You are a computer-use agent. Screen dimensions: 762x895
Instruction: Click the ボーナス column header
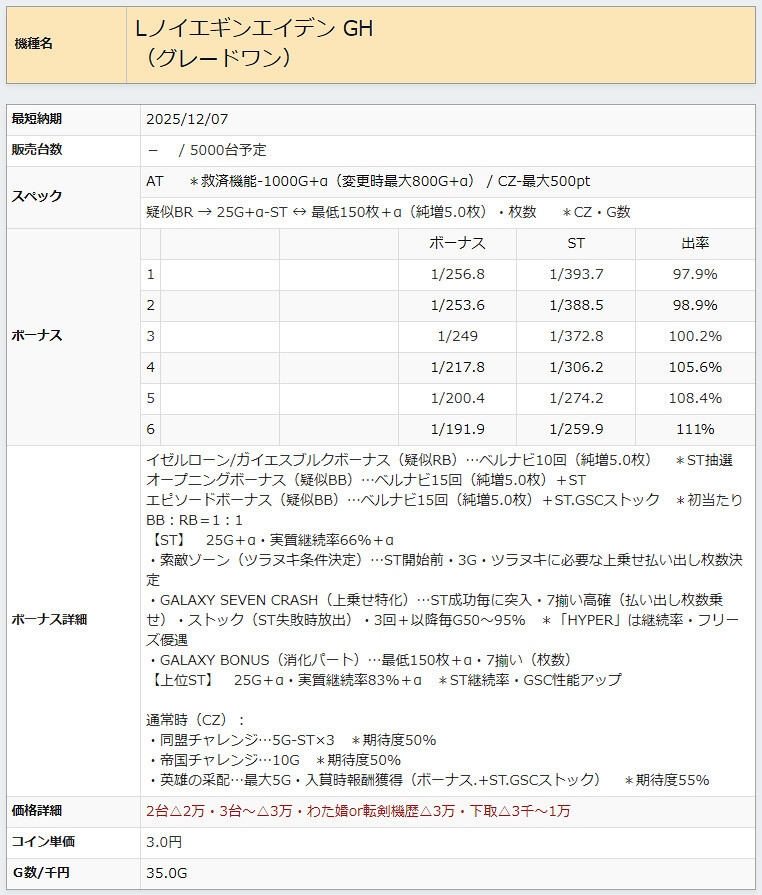[457, 244]
